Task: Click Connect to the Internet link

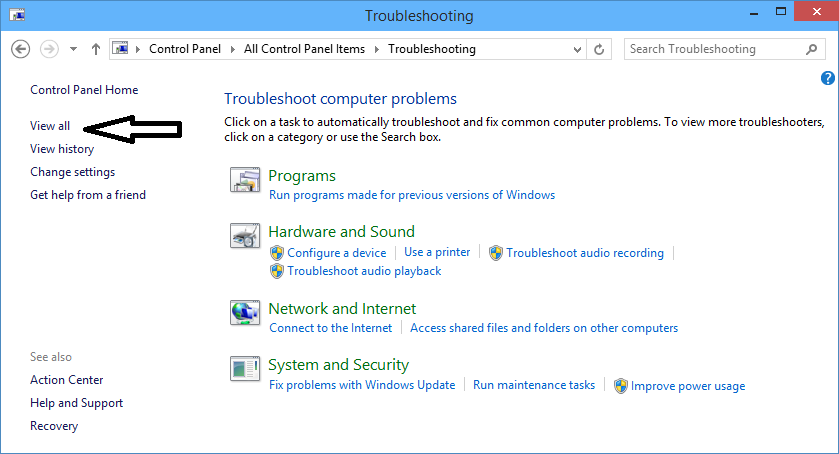Action: (x=330, y=328)
